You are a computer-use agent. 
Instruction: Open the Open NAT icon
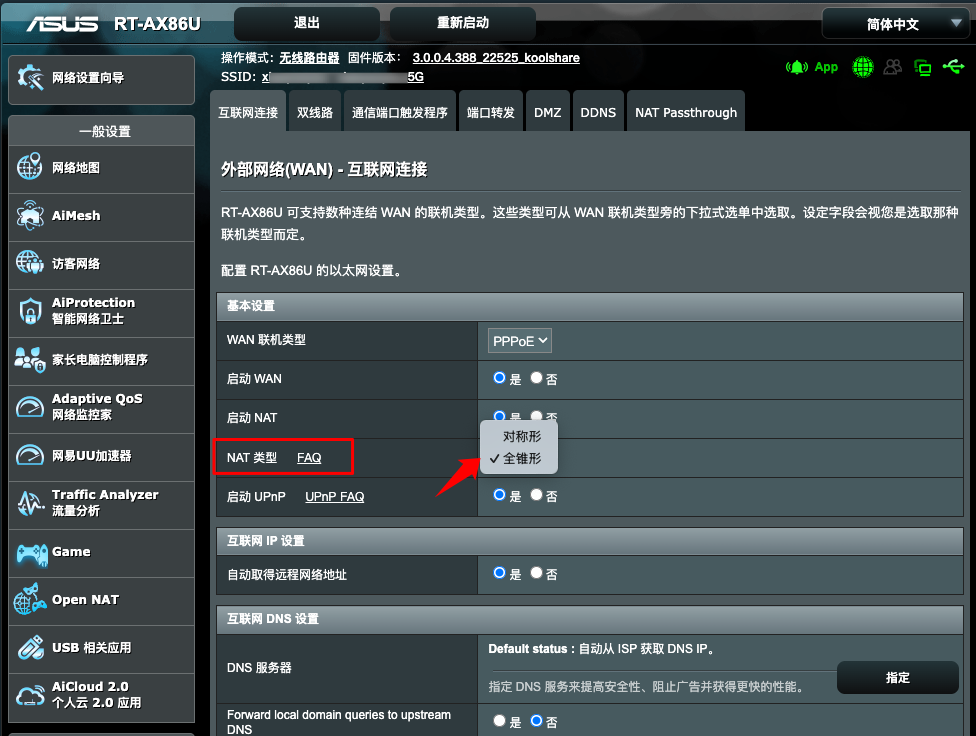pos(30,600)
